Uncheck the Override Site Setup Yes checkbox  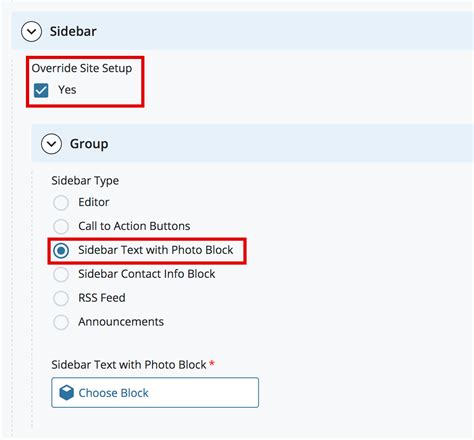41,90
